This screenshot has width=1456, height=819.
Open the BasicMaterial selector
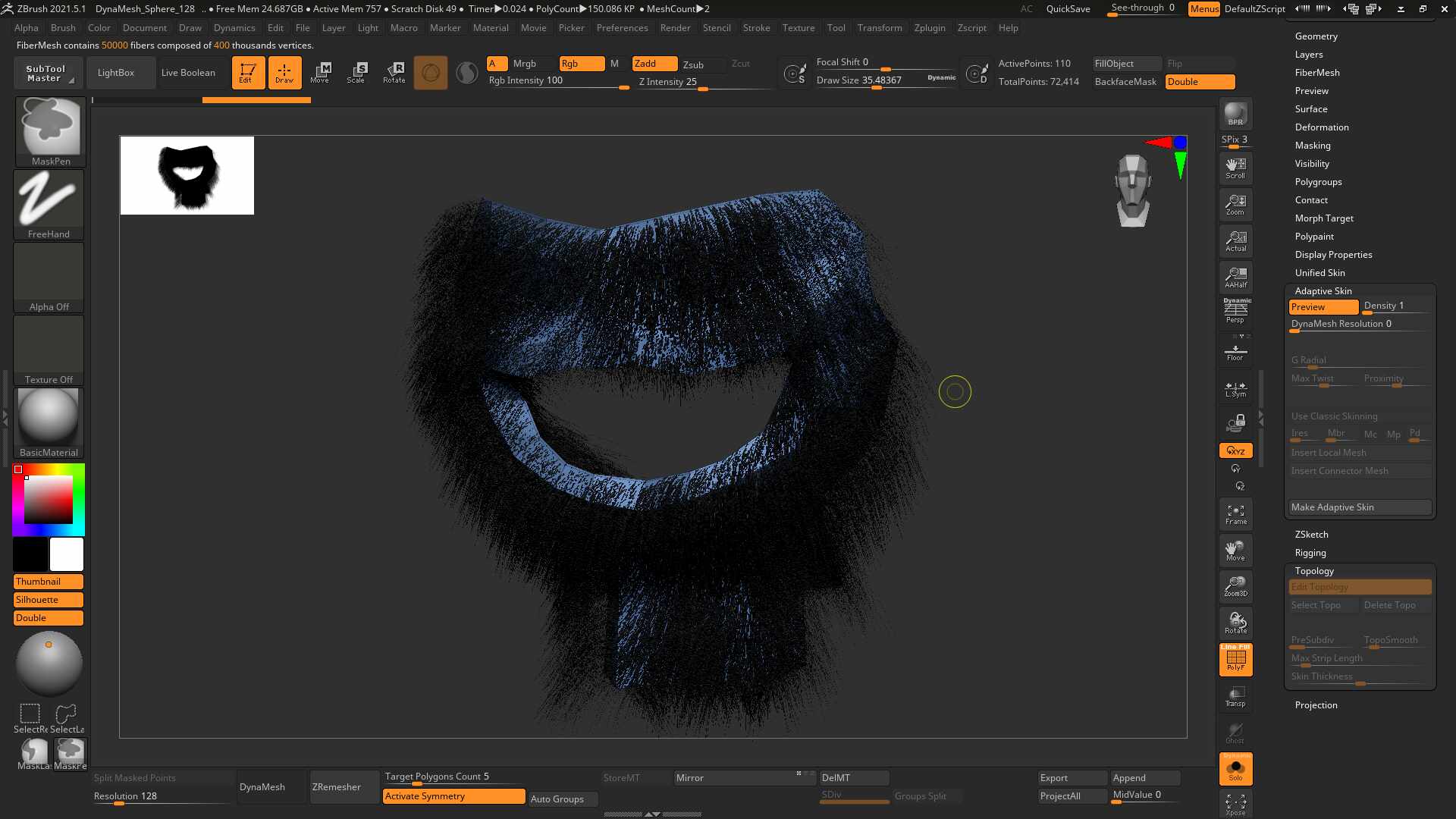click(49, 422)
